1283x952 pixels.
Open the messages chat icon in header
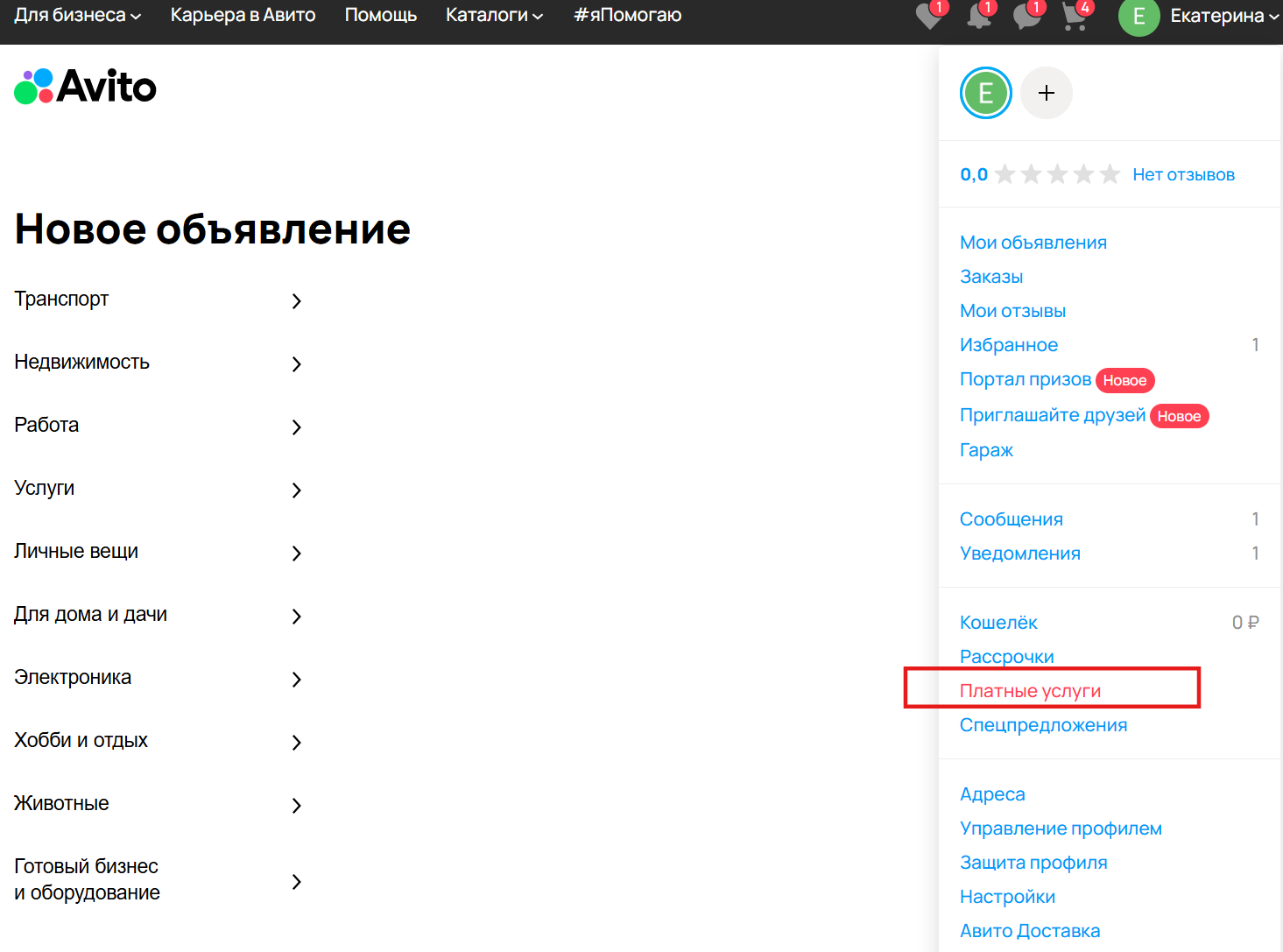coord(1026,18)
